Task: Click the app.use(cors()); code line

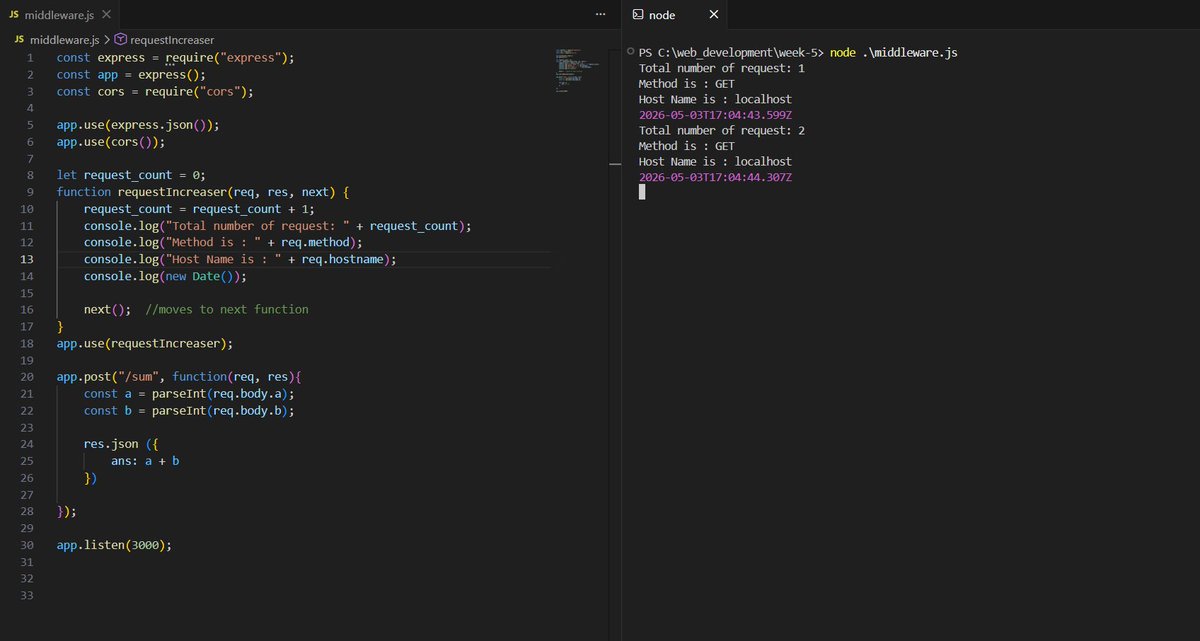Action: tap(110, 142)
